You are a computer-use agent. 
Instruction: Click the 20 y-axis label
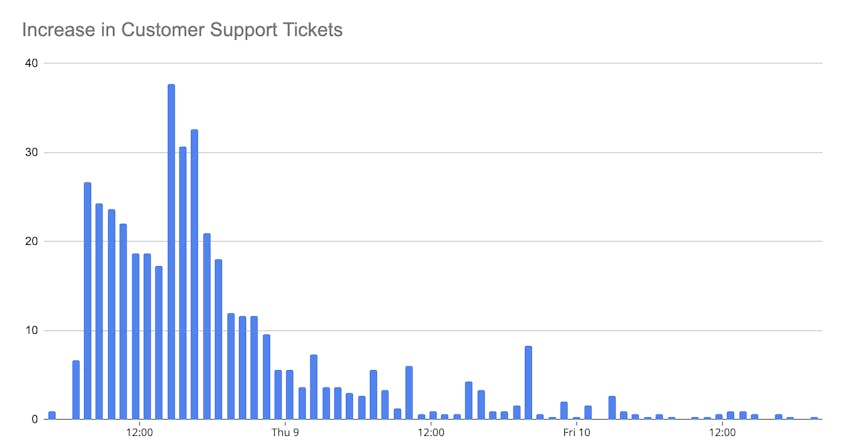[x=31, y=241]
